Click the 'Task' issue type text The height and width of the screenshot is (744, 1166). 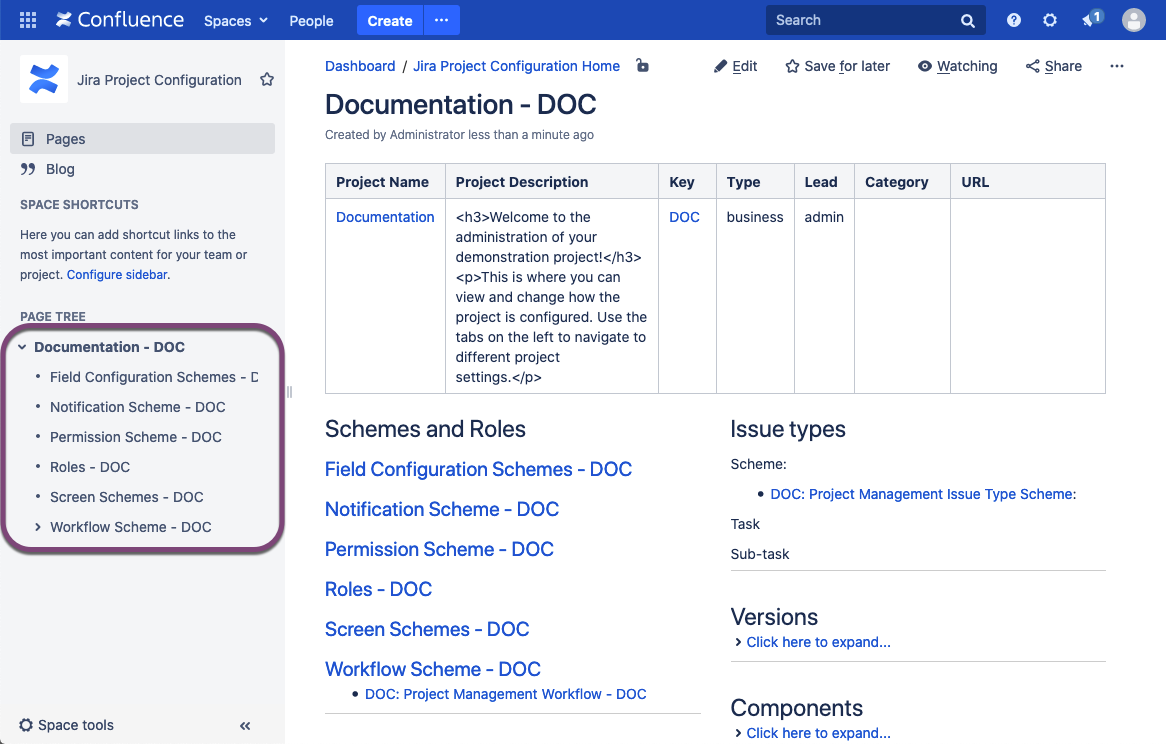(x=744, y=524)
